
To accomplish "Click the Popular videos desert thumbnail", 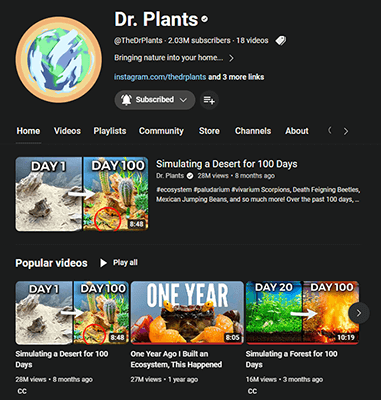I will point(72,313).
